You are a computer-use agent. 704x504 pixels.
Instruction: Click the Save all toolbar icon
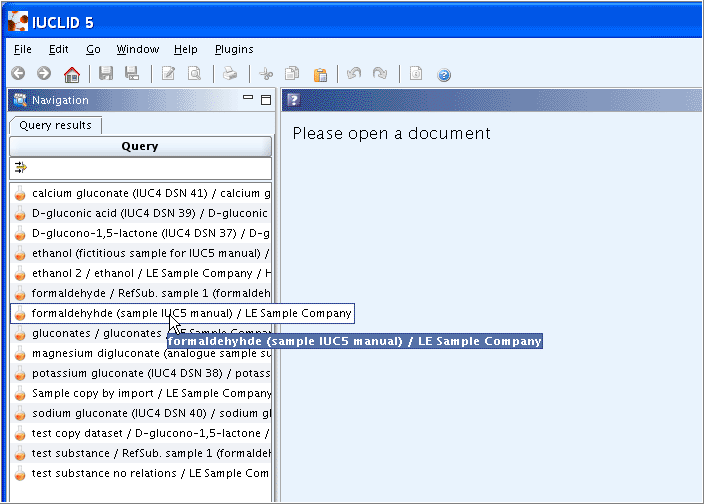[x=132, y=73]
